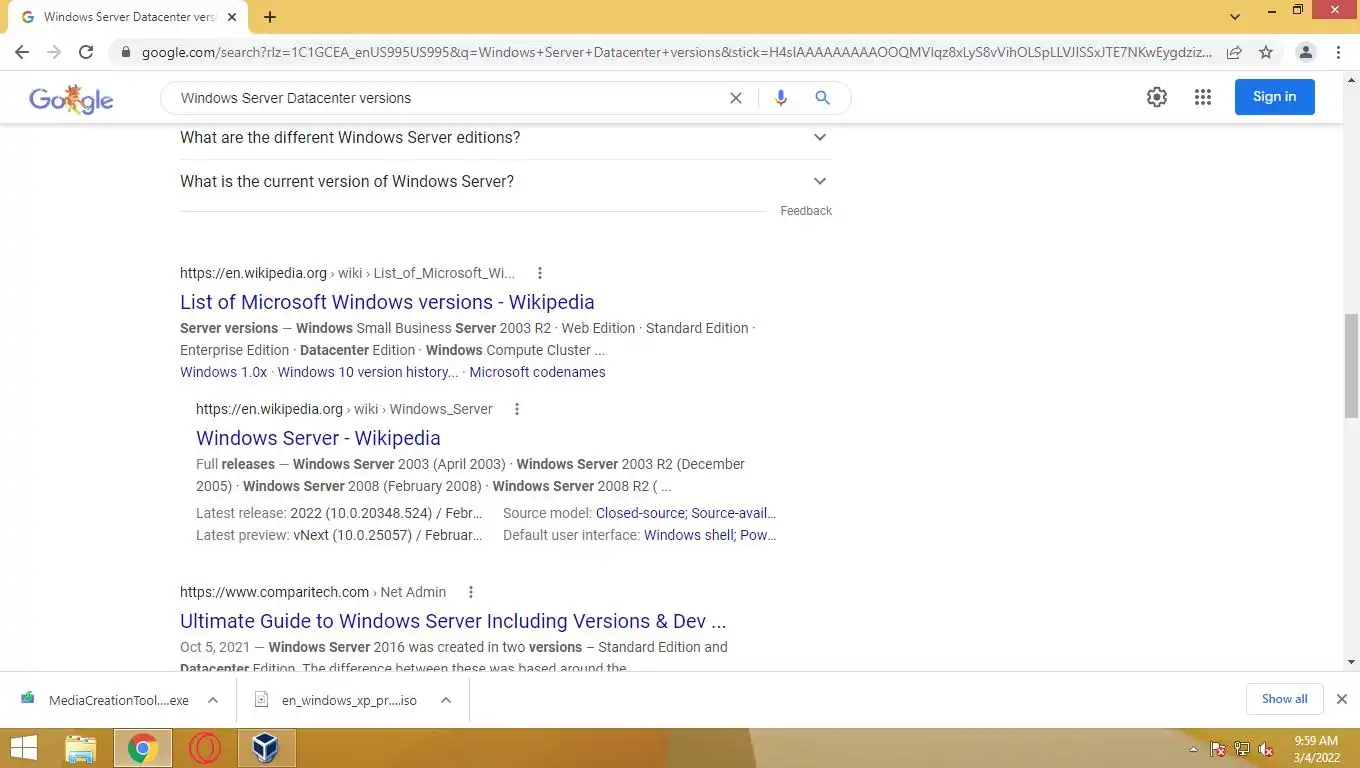This screenshot has width=1360, height=768.
Task: Open Google quick settings gear
Action: point(1157,97)
